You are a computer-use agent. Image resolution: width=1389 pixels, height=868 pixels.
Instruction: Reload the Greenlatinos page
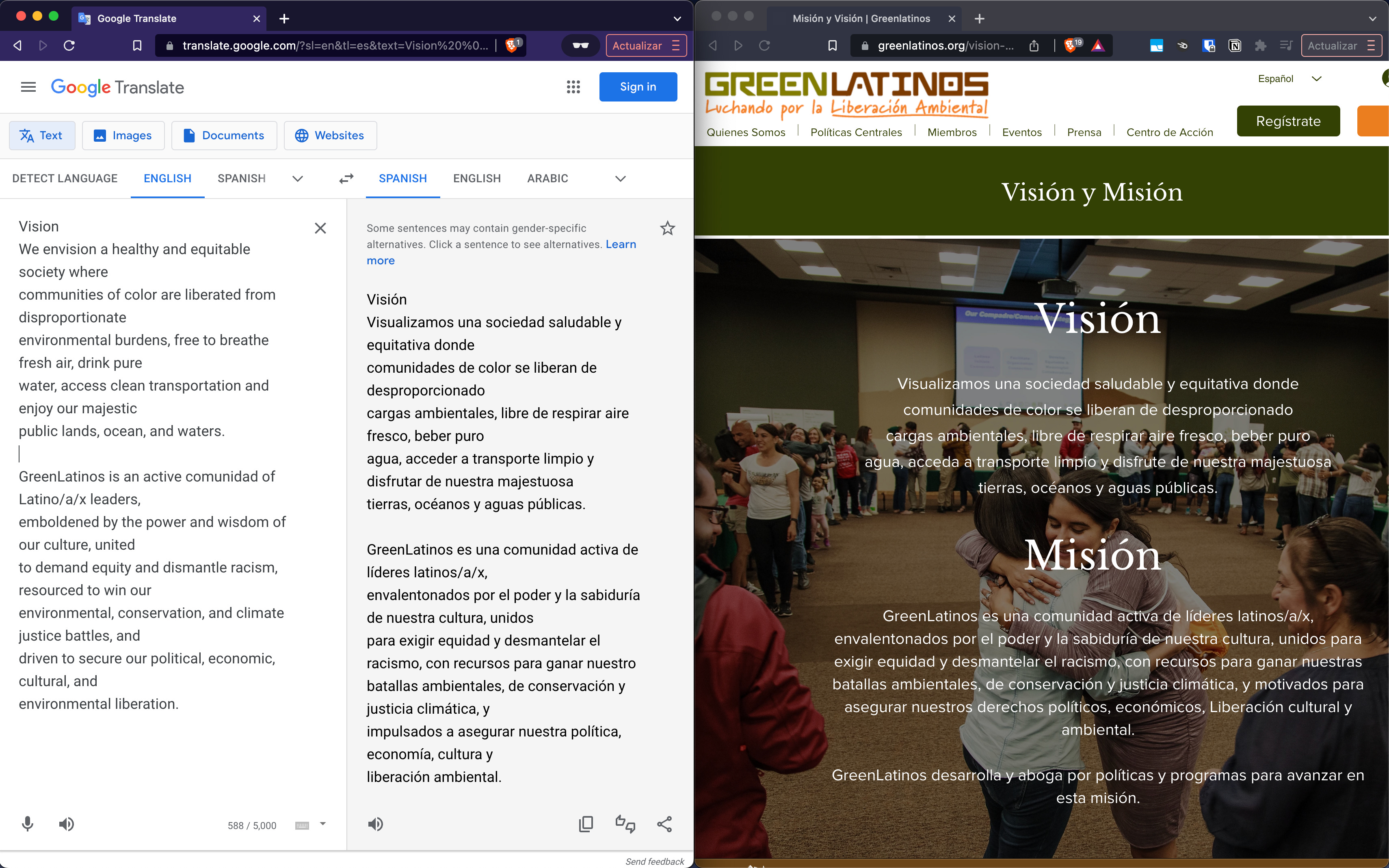[x=764, y=45]
